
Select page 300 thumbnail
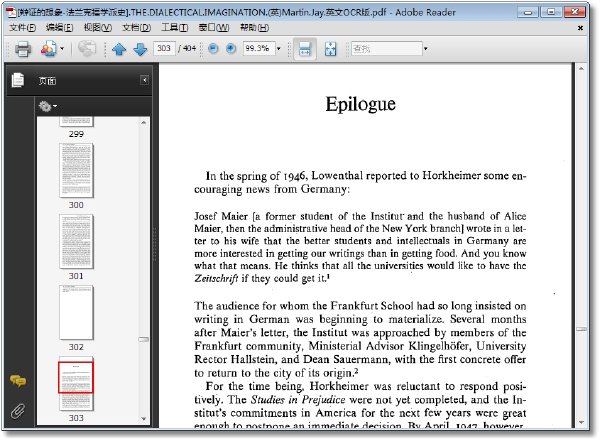tap(76, 170)
